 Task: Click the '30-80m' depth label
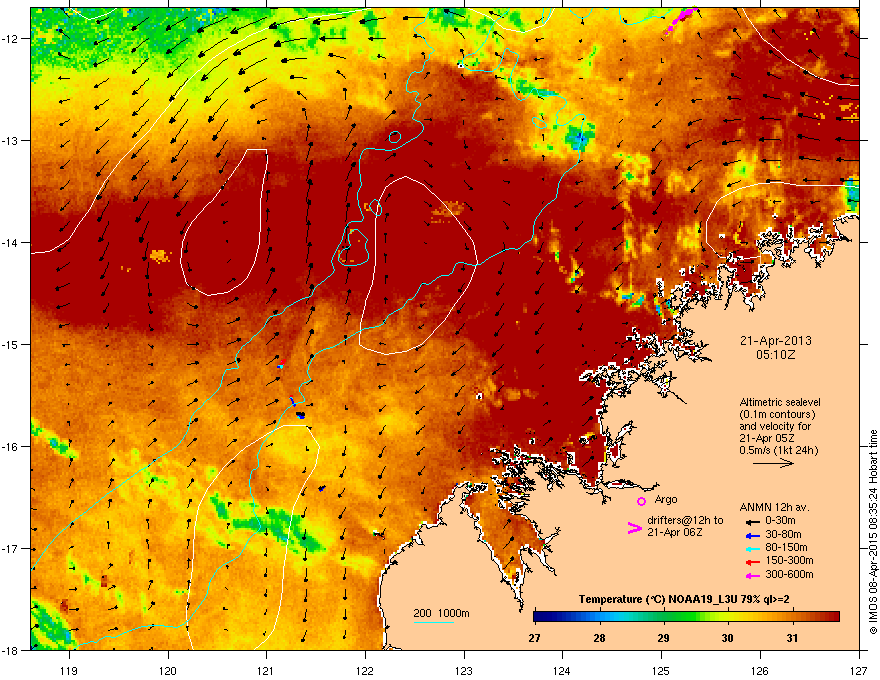point(783,534)
